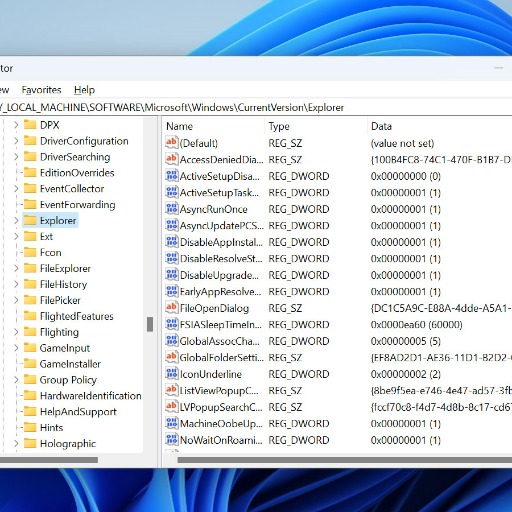This screenshot has width=512, height=512.
Task: Expand the EventCollector key
Action: pyautogui.click(x=16, y=189)
